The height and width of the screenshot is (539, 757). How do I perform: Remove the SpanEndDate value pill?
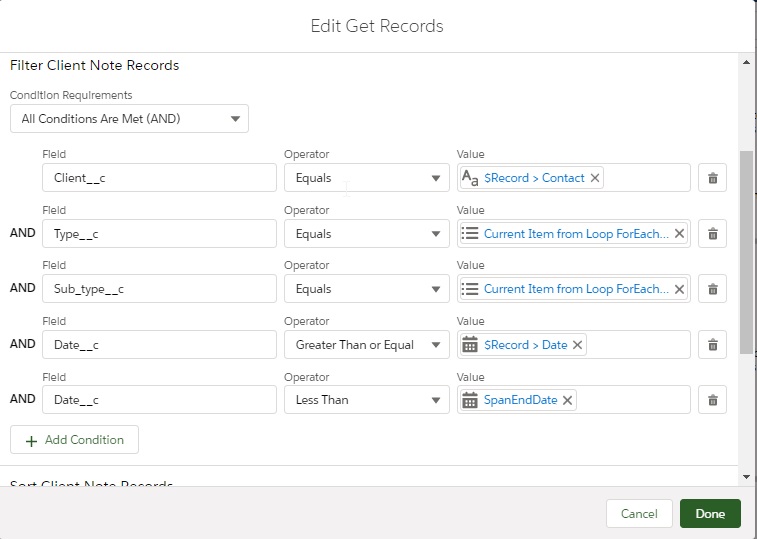point(568,400)
